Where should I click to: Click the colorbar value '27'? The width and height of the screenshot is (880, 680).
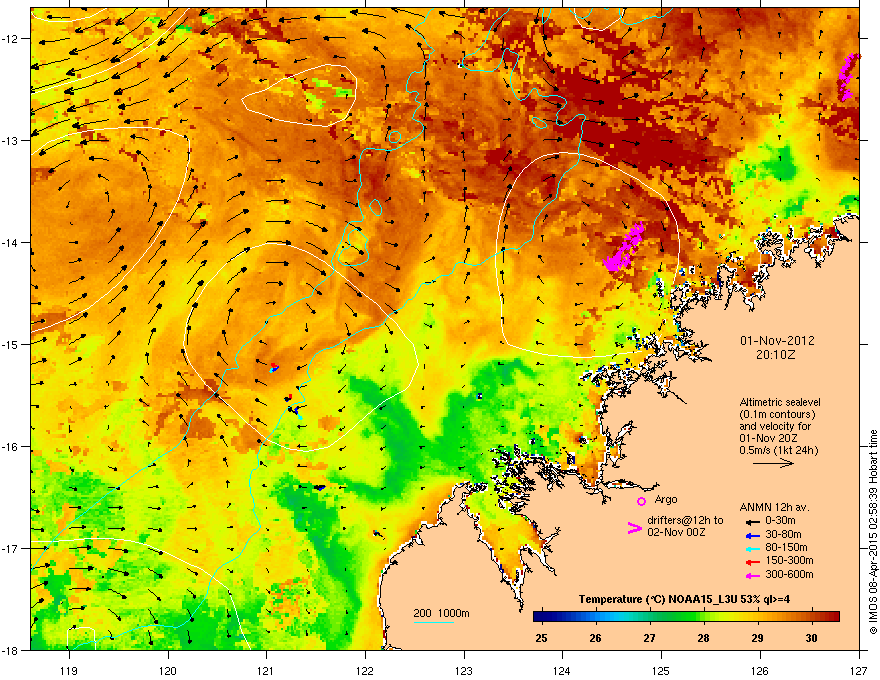pos(649,638)
